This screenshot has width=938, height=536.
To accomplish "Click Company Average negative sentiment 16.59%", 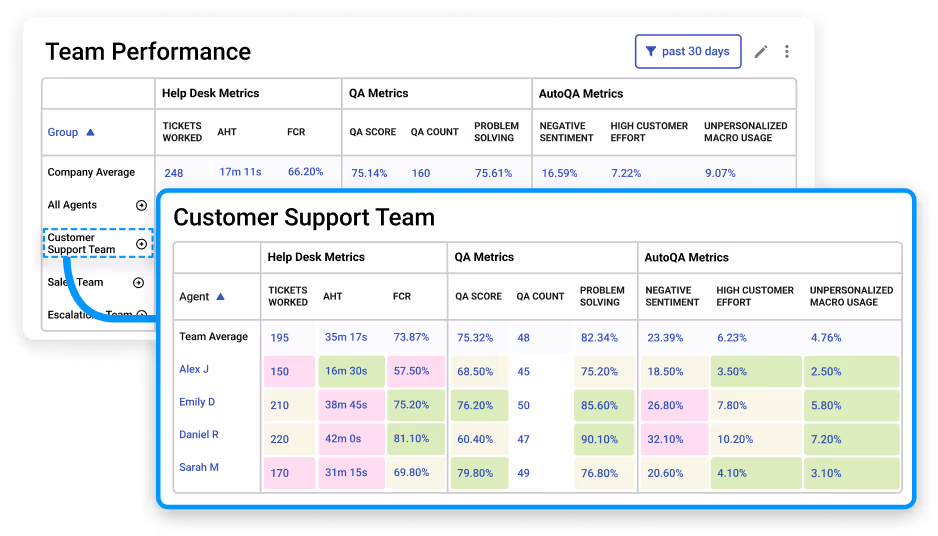I will tap(559, 173).
